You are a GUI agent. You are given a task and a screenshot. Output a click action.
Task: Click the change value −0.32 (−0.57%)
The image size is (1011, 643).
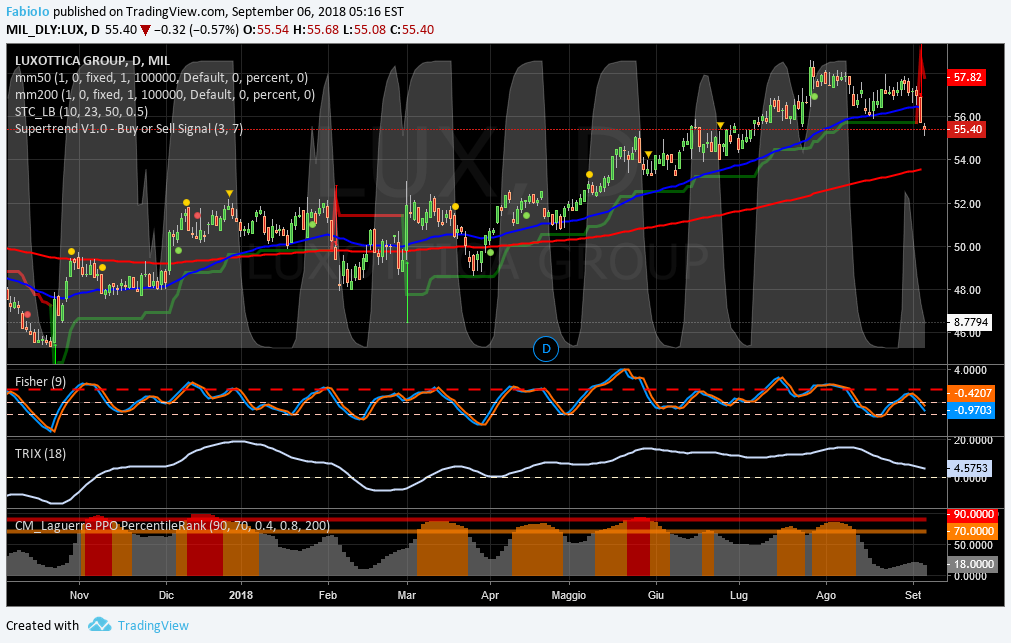point(196,30)
